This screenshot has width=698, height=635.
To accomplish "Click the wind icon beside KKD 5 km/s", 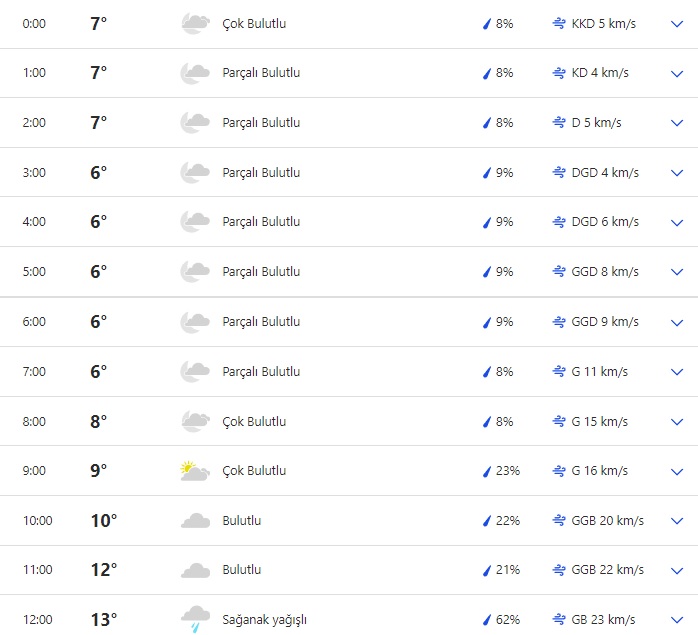I will pos(558,23).
